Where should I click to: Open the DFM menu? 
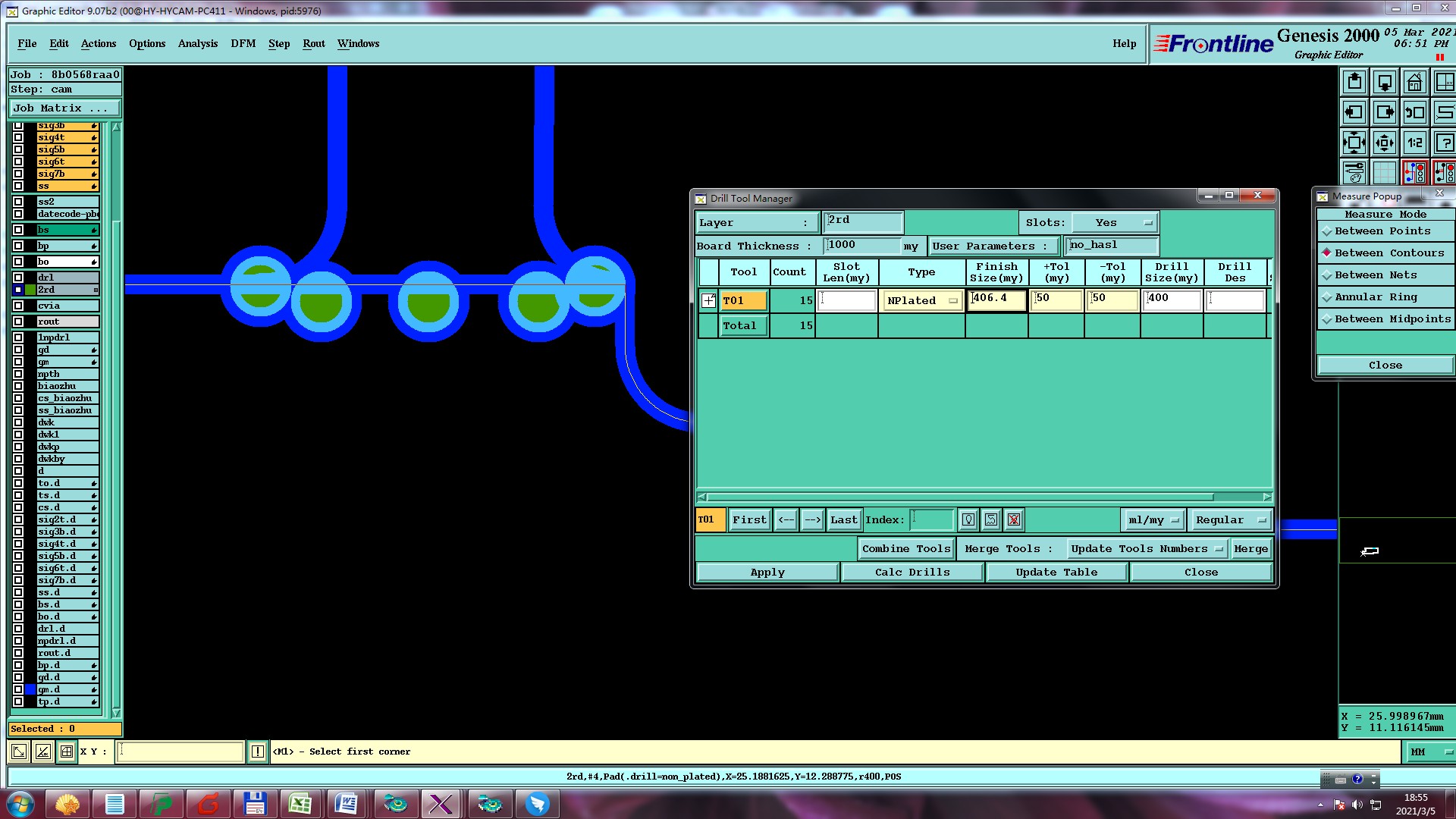(x=243, y=43)
